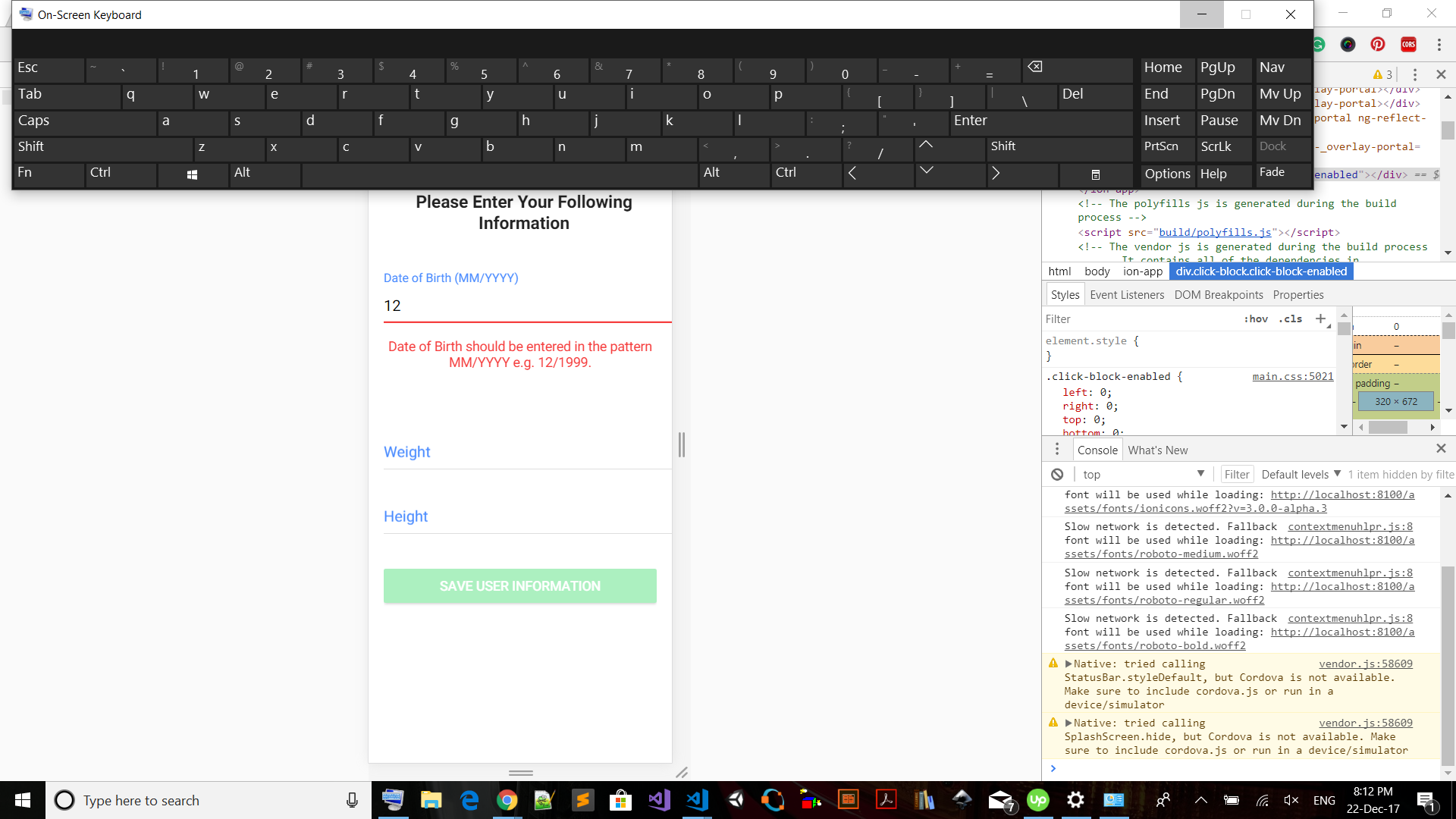Toggle the left Shift key

click(103, 148)
